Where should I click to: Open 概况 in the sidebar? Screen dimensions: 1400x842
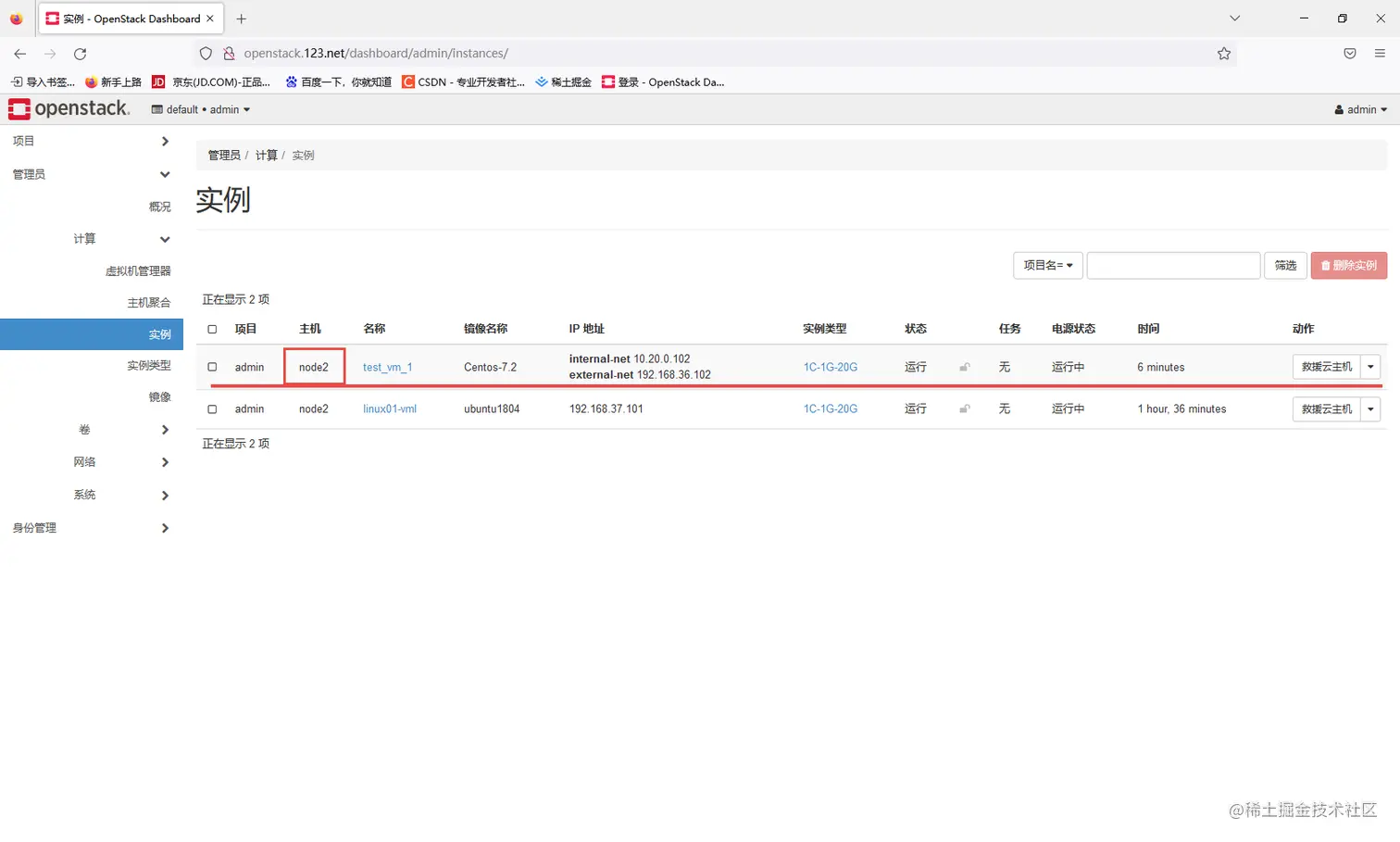(160, 207)
